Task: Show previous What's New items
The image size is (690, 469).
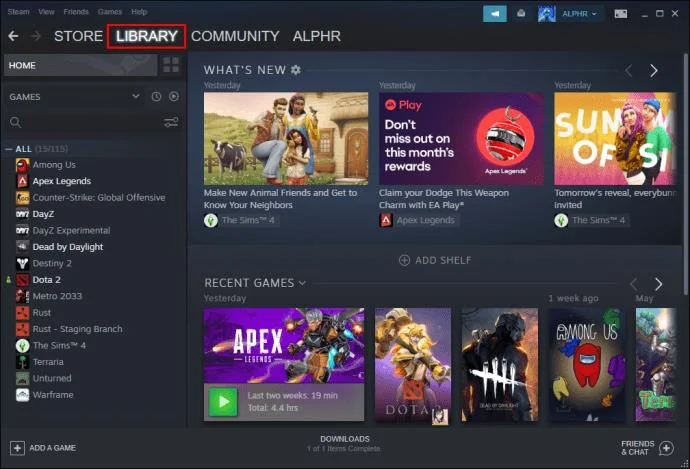Action: [x=629, y=70]
